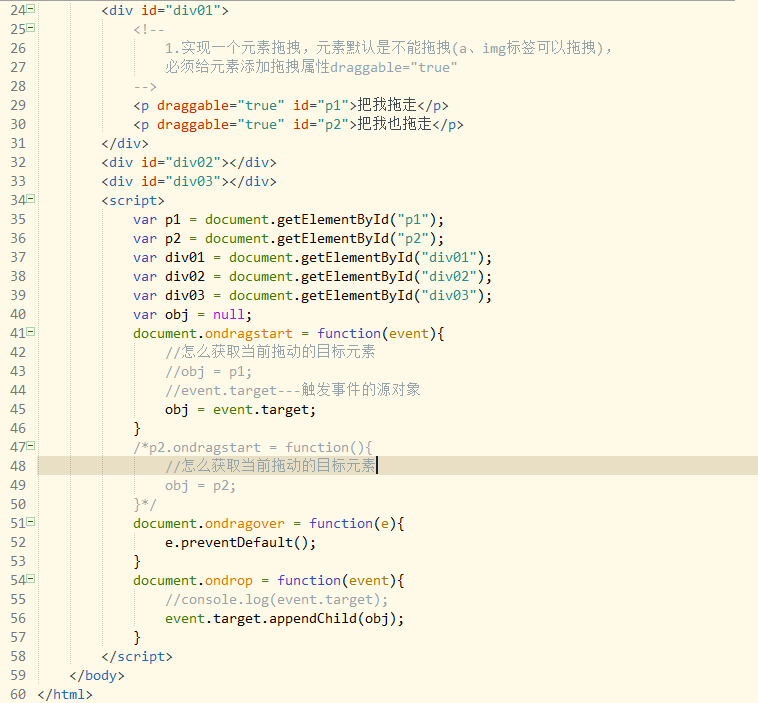Screen dimensions: 758x703
Task: Click line number 48 in the gutter
Action: (x=18, y=466)
